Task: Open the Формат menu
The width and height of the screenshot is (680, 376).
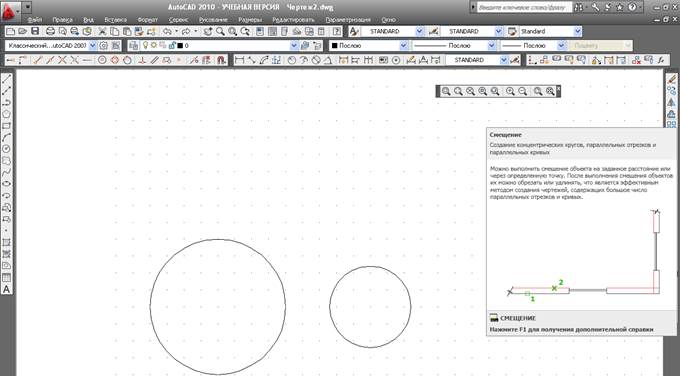Action: (148, 20)
